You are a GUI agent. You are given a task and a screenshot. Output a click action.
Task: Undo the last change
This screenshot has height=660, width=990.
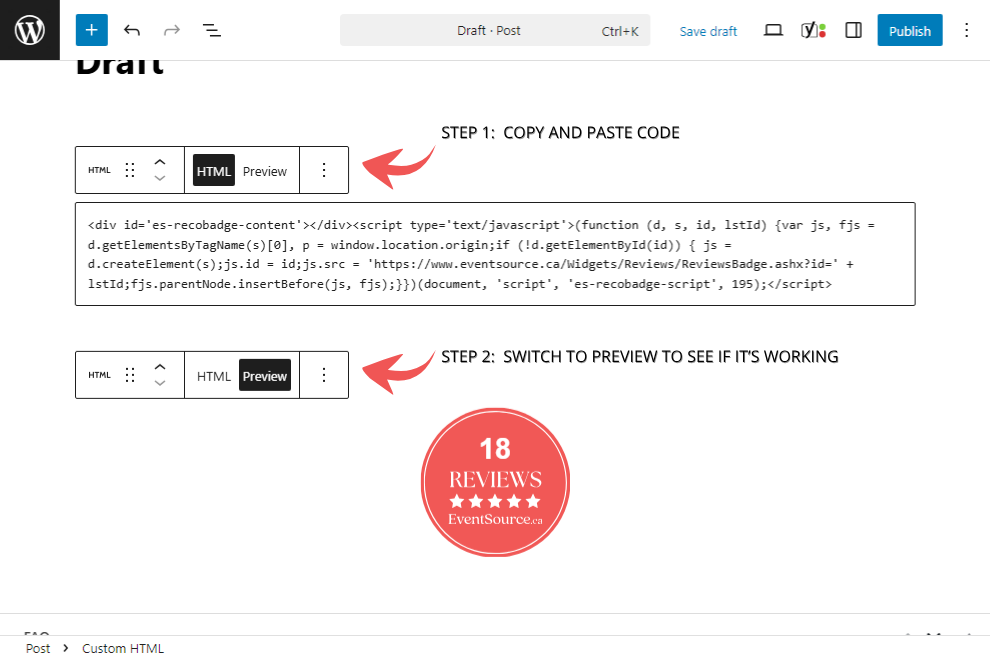point(131,30)
